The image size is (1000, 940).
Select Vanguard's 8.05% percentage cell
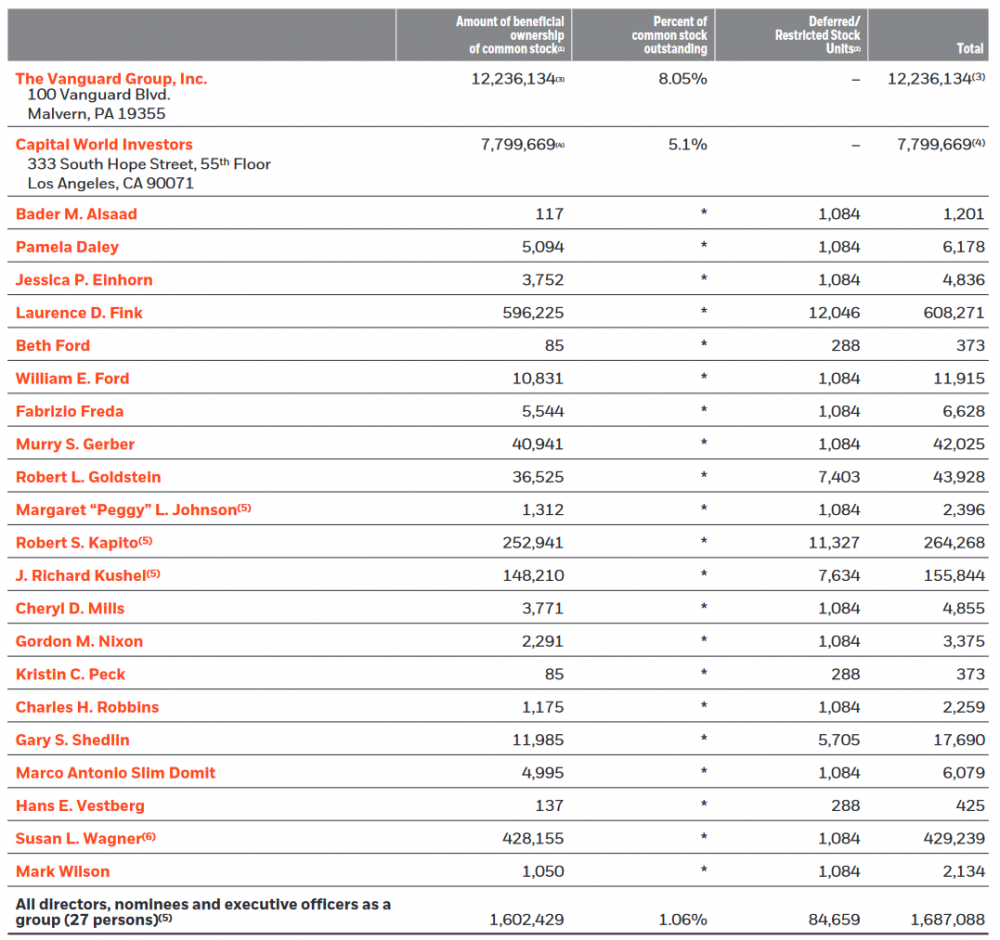click(682, 79)
